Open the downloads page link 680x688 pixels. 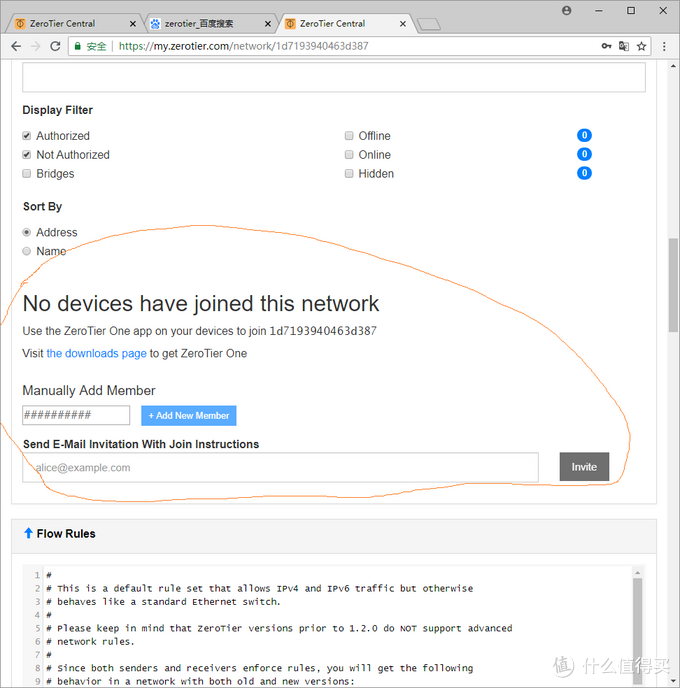point(96,353)
